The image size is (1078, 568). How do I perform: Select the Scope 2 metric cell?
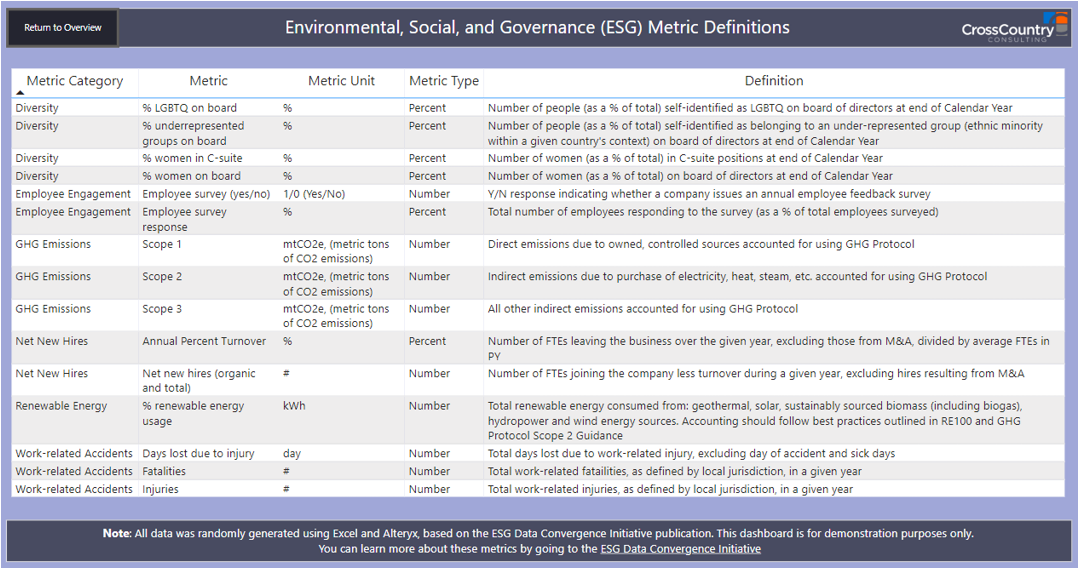[x=162, y=277]
